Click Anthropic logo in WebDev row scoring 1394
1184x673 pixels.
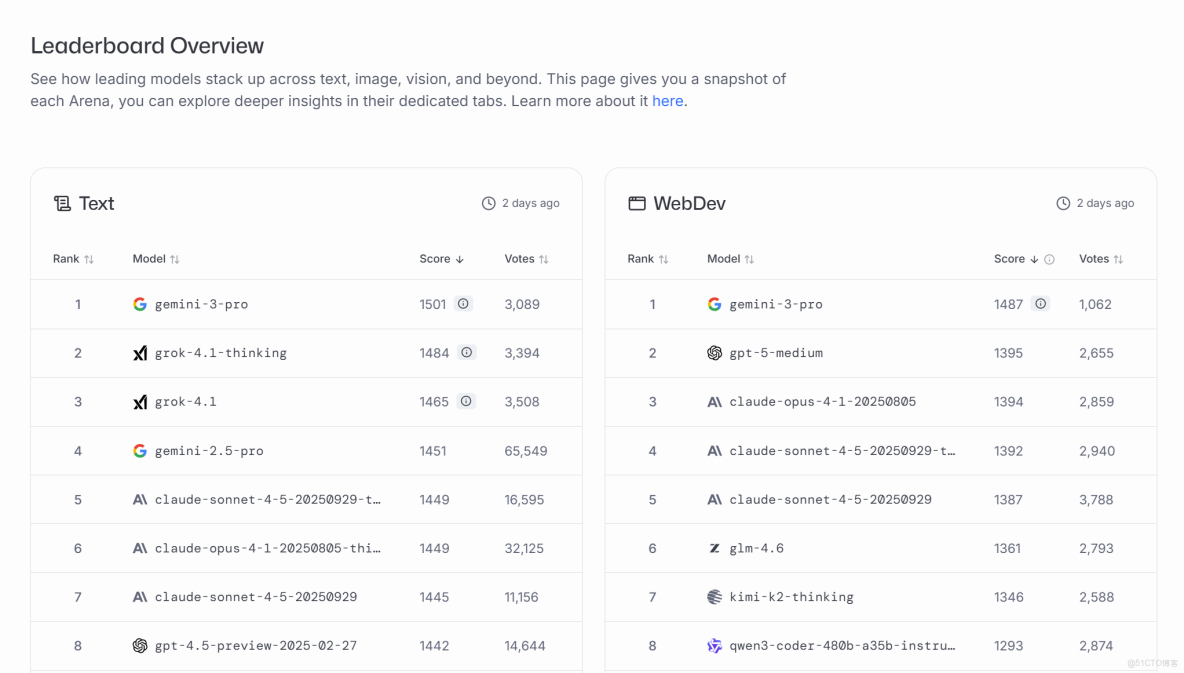coord(714,402)
